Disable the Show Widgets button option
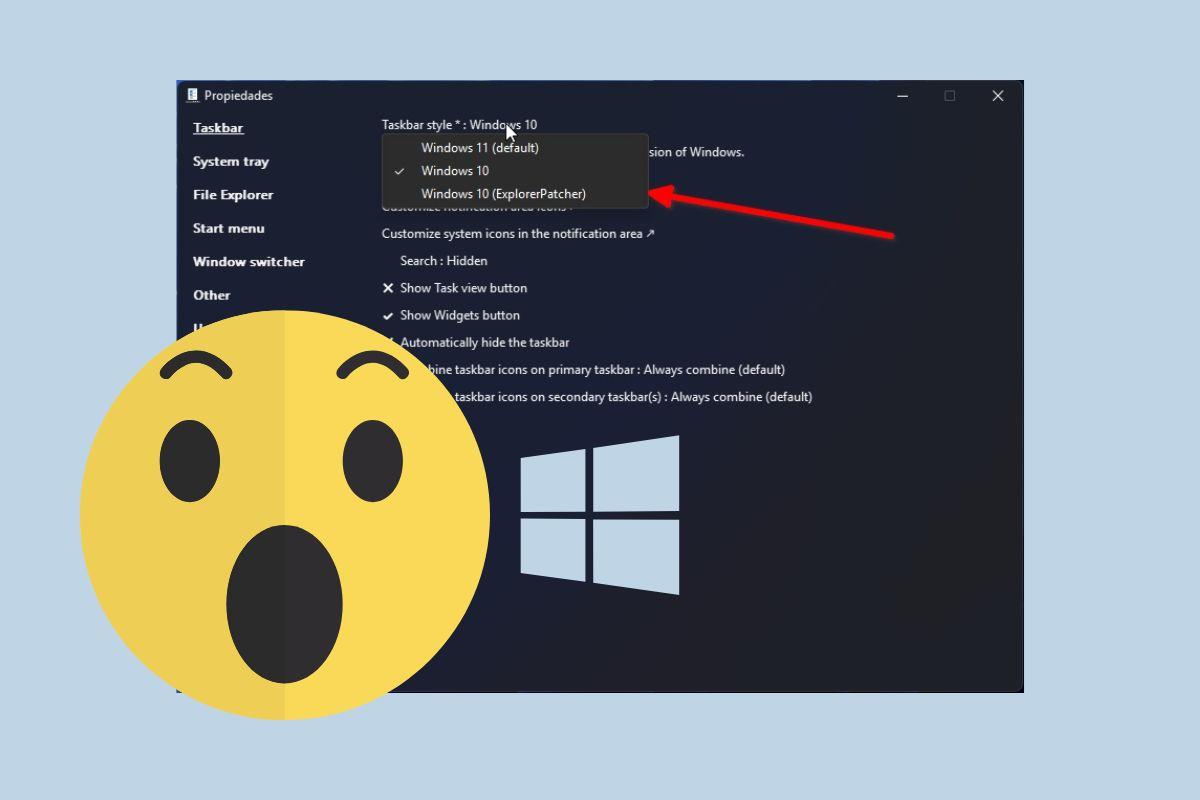This screenshot has width=1200, height=800. pyautogui.click(x=459, y=315)
